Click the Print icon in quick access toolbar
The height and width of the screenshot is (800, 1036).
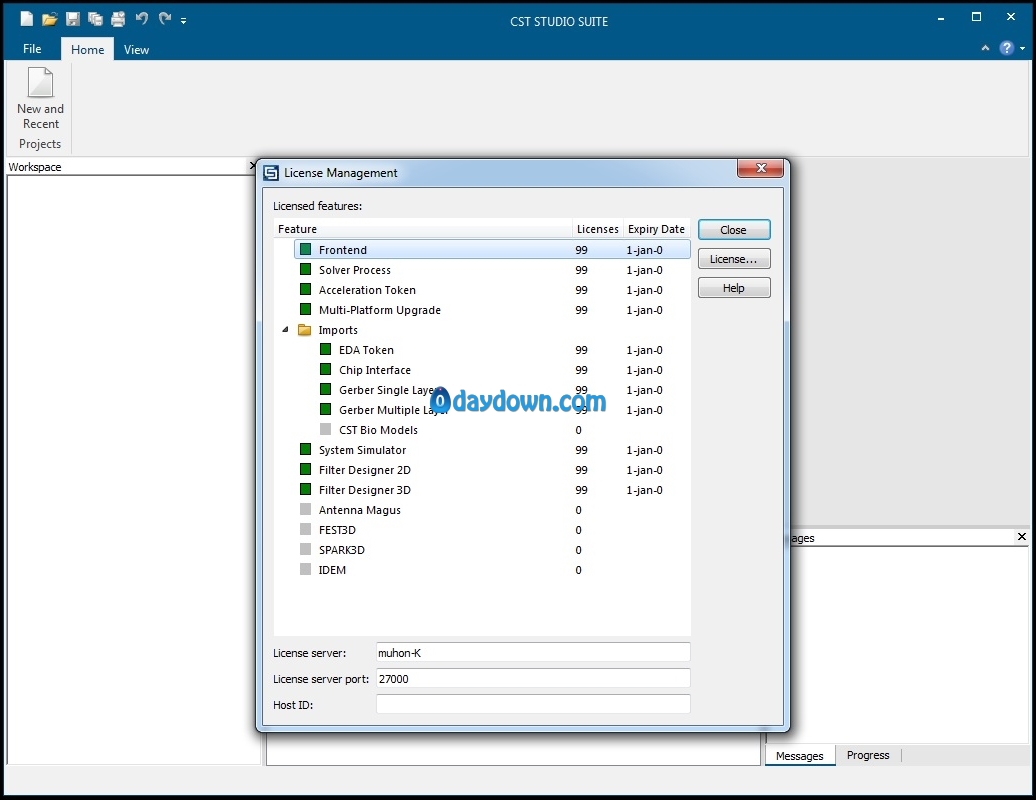point(118,19)
